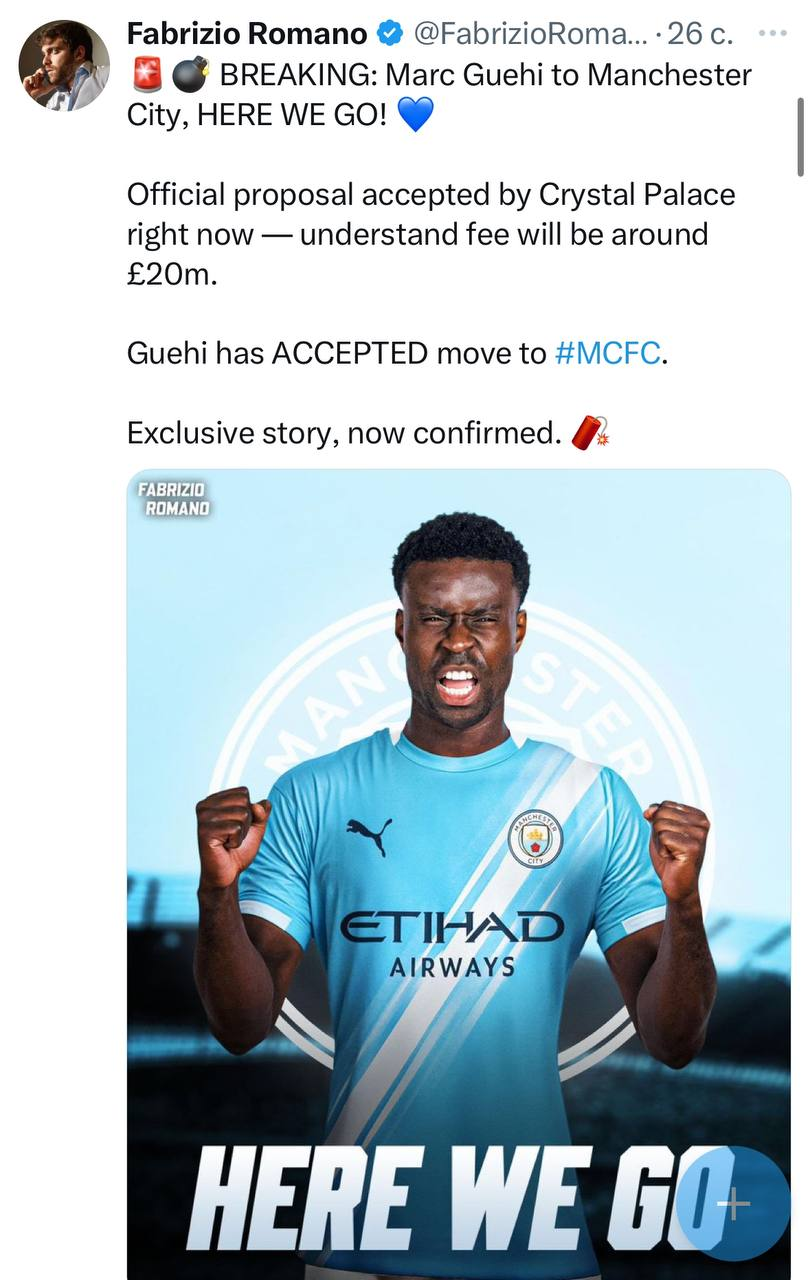Screen dimensions: 810x1280
Task: Click the 26 с. tweet timestamp
Action: tap(700, 34)
